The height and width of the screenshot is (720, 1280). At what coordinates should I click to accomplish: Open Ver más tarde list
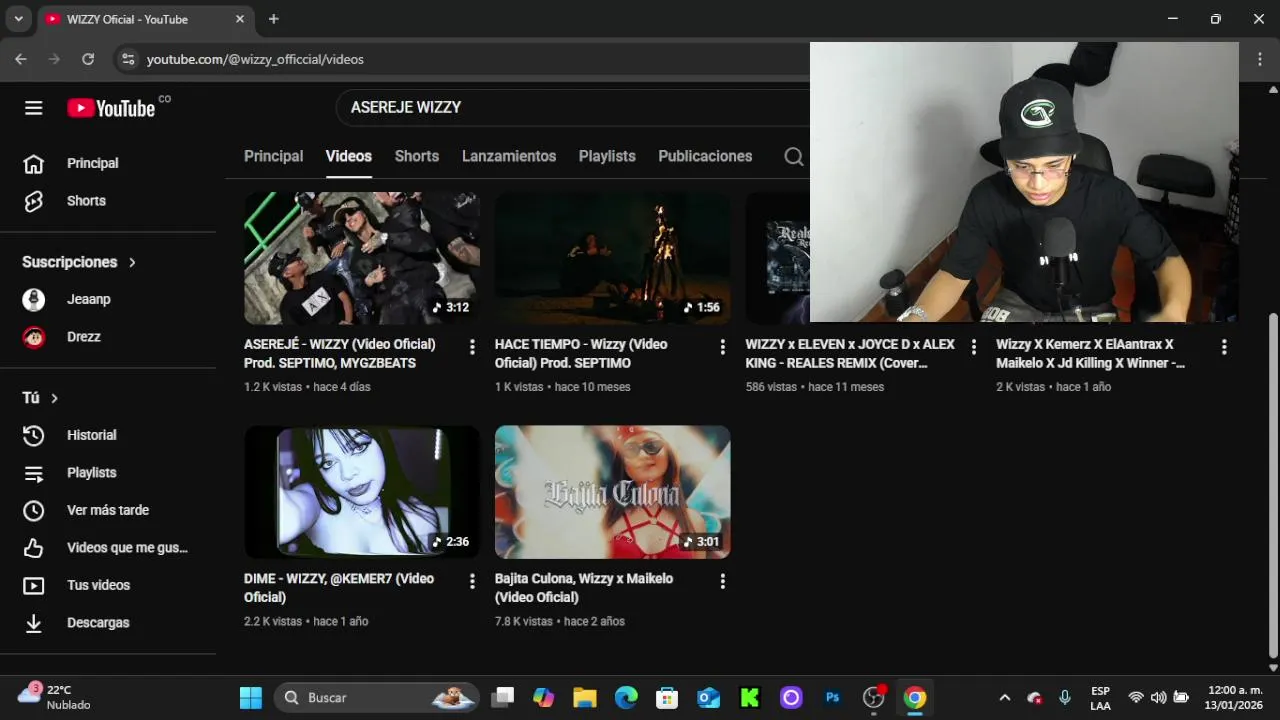[x=108, y=510]
